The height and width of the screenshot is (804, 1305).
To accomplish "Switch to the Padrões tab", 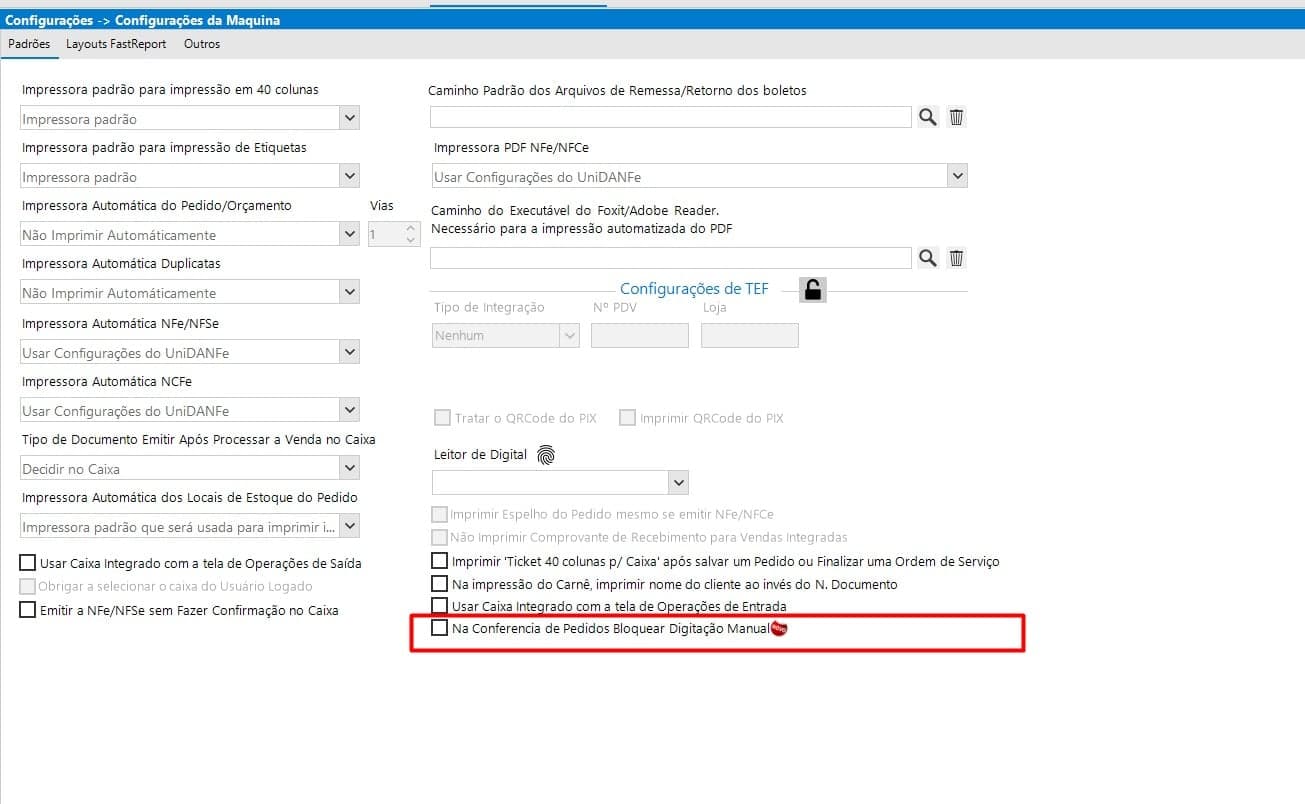I will (29, 44).
